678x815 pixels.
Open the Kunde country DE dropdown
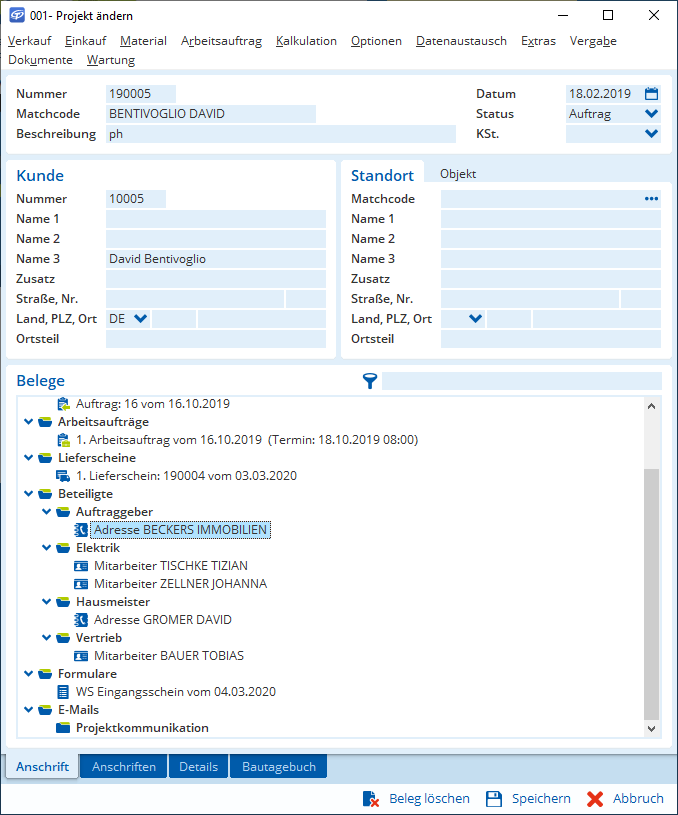[x=140, y=319]
